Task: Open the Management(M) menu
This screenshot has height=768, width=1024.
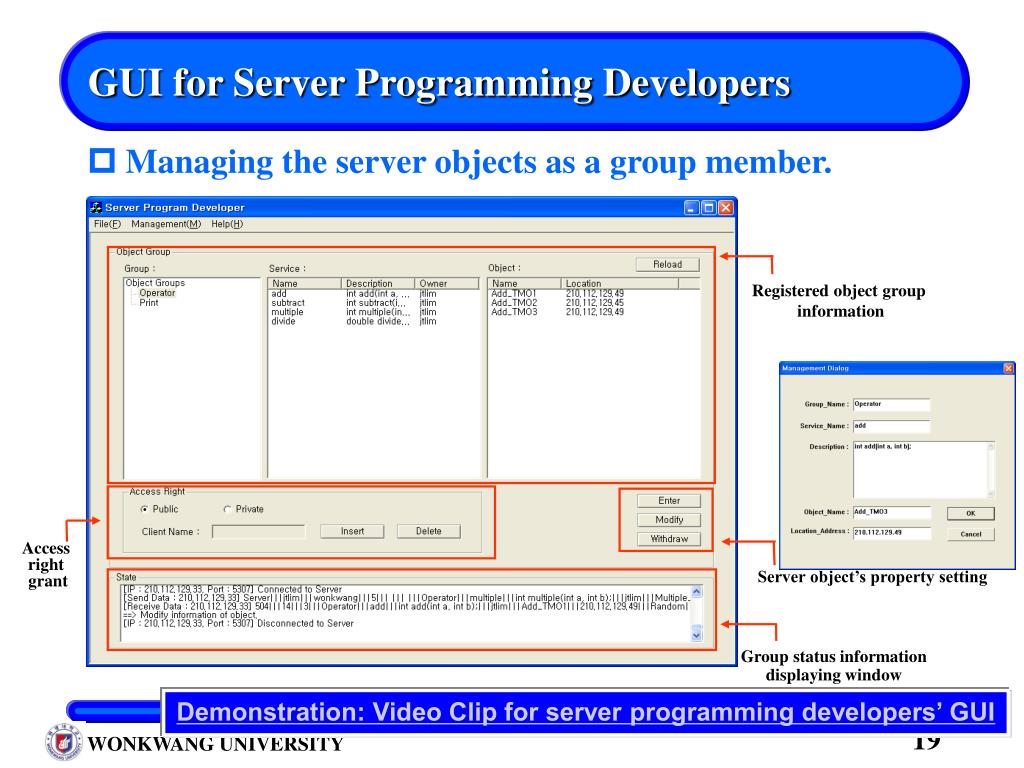Action: click(166, 224)
